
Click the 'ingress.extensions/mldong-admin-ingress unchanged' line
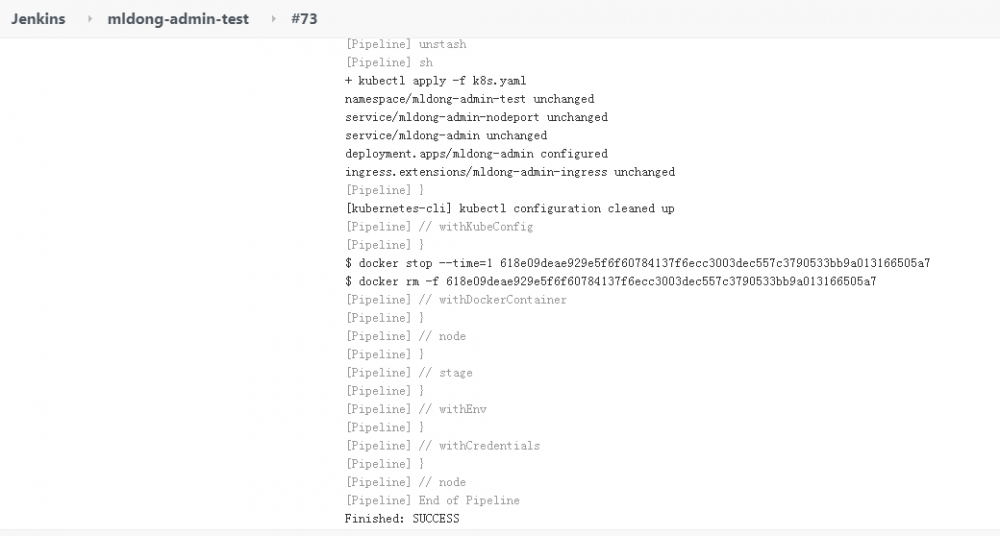pos(509,172)
